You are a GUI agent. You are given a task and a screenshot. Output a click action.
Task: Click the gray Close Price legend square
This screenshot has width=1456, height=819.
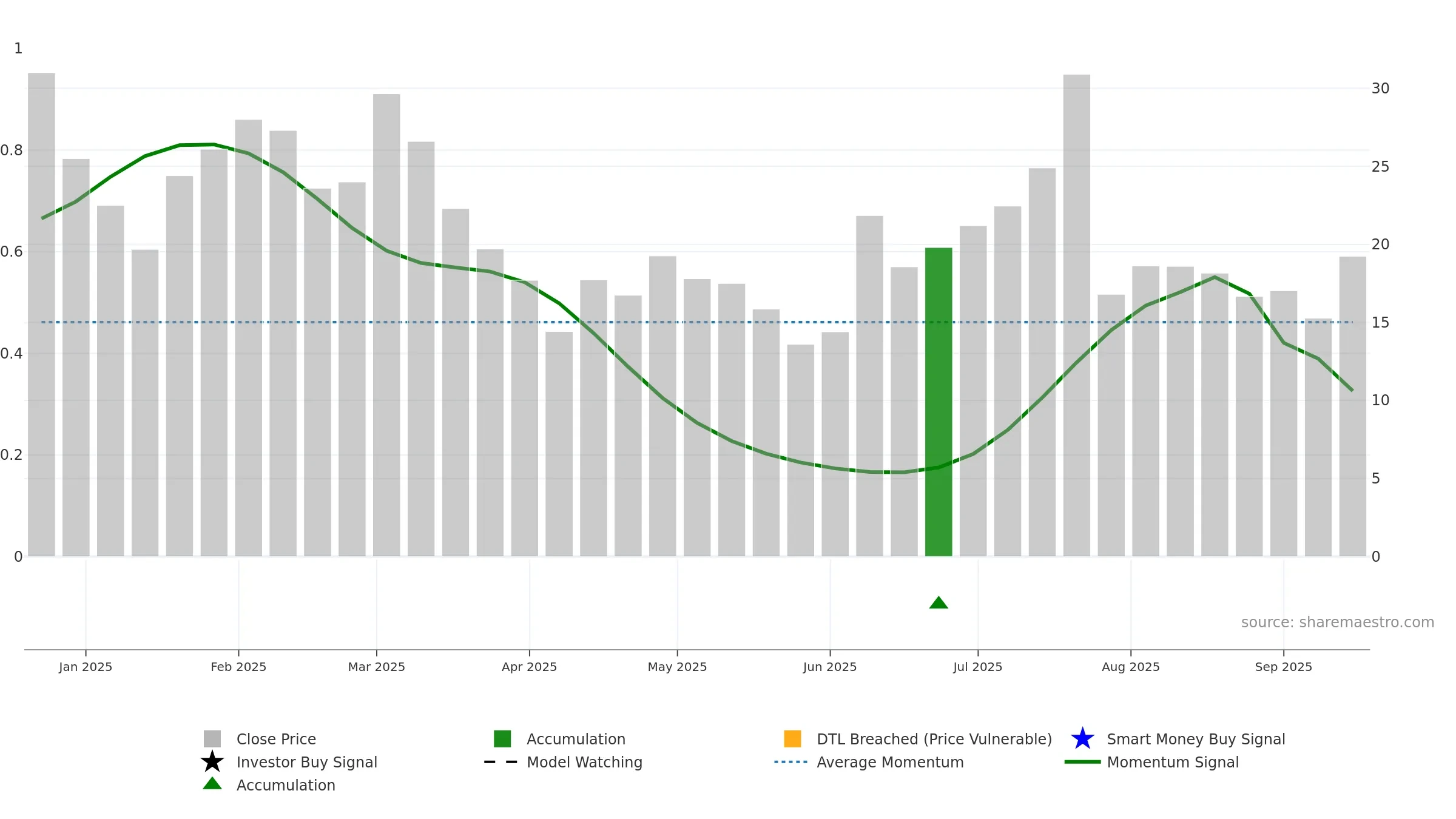click(x=212, y=739)
